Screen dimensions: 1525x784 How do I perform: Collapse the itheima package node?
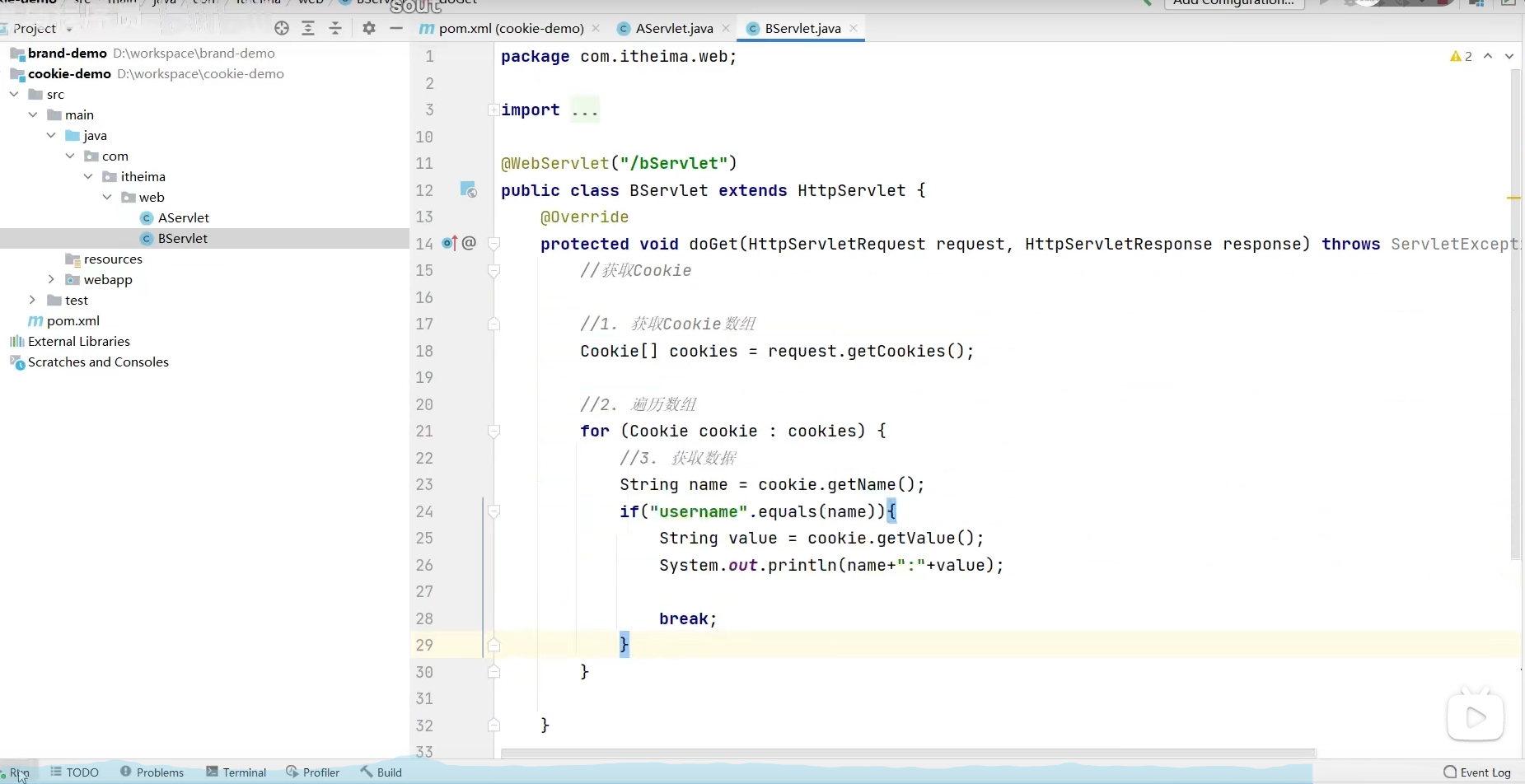[88, 177]
